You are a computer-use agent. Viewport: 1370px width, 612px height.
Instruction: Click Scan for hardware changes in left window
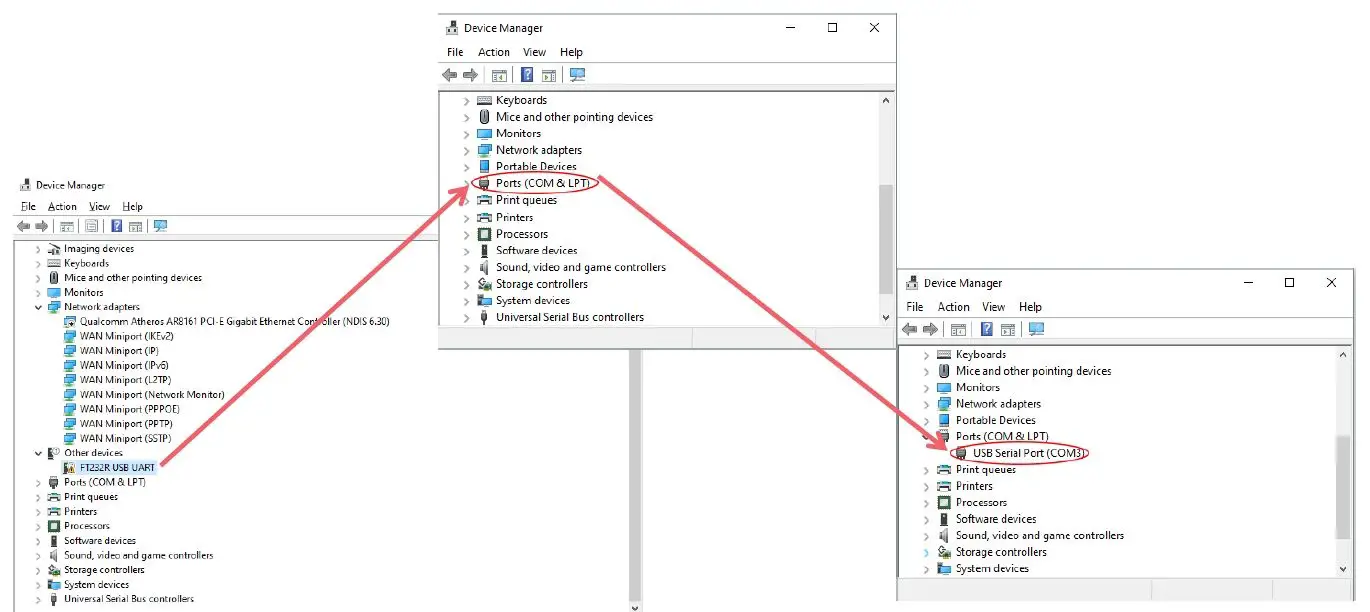coord(160,226)
